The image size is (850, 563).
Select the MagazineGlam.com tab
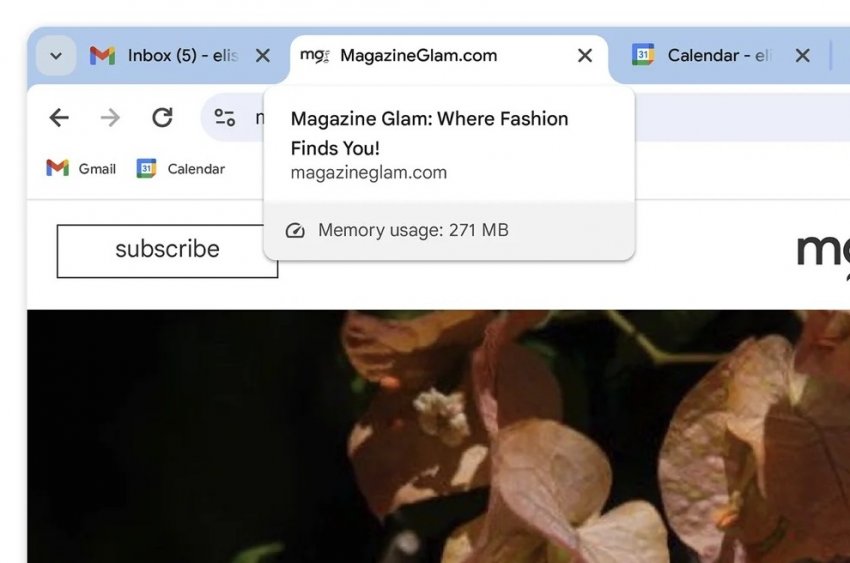418,56
